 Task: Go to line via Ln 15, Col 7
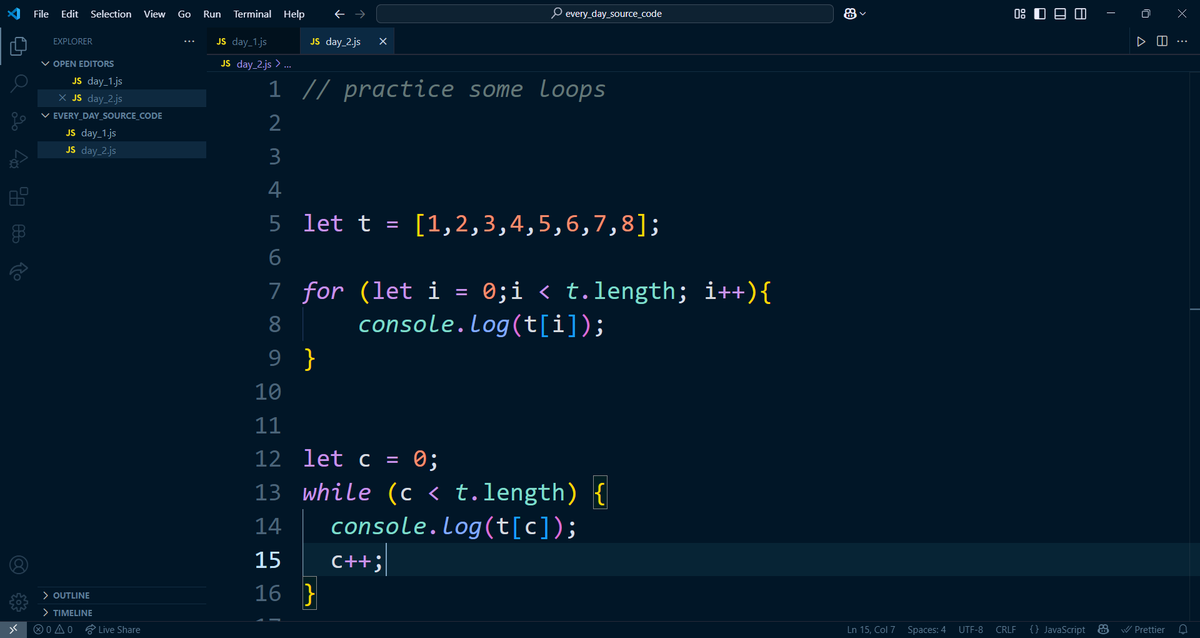(x=870, y=629)
